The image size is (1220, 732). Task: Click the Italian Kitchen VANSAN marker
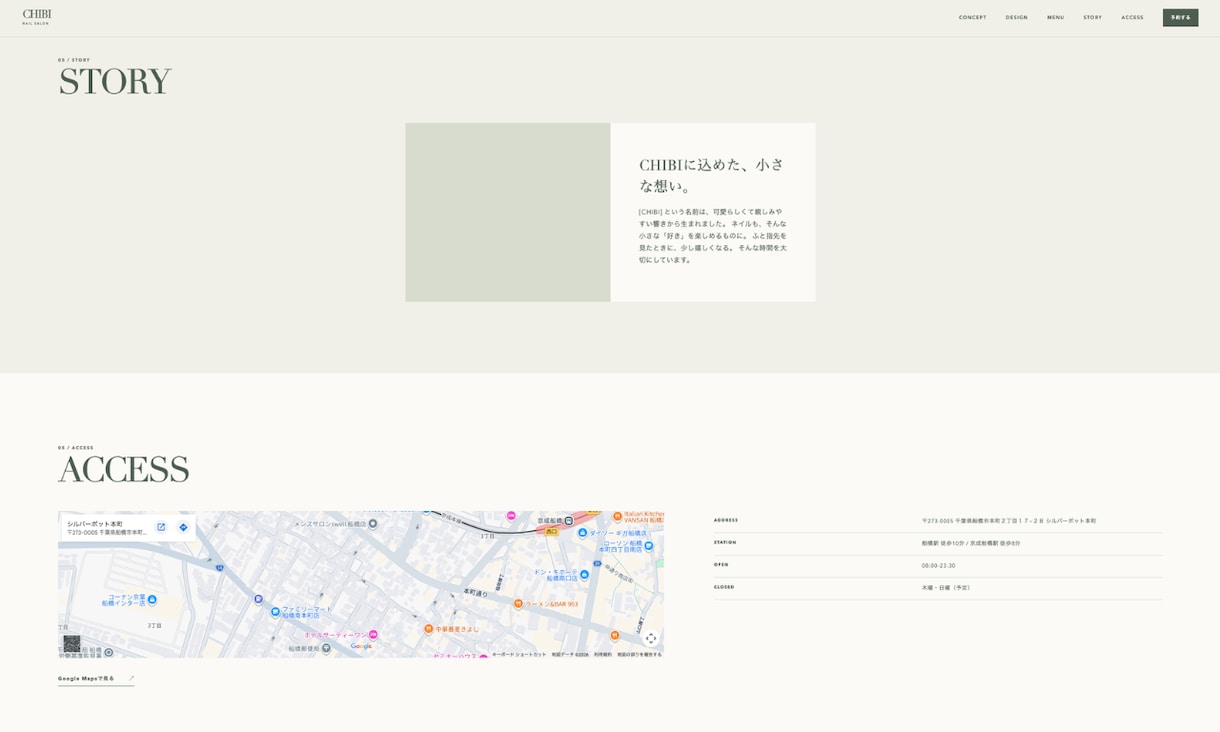(x=617, y=516)
